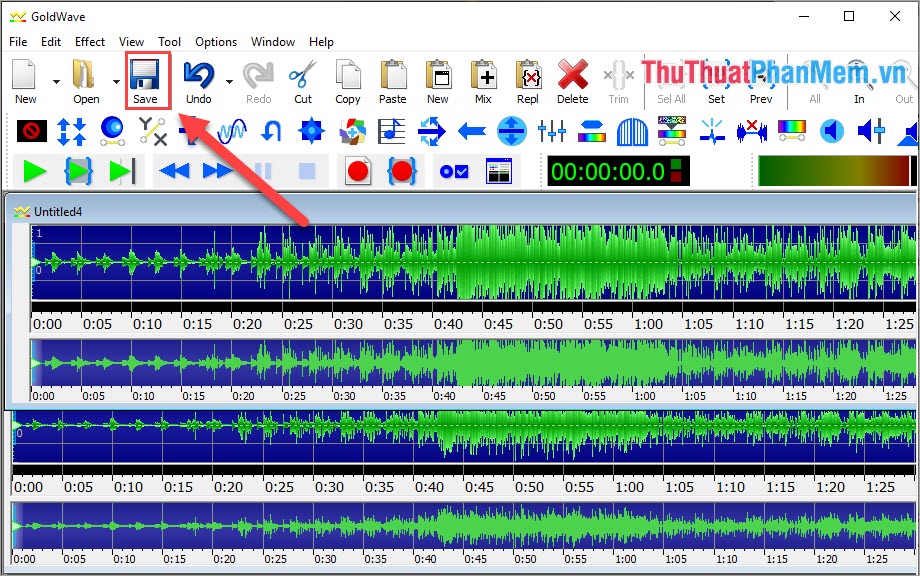Open the Effect menu
The width and height of the screenshot is (920, 576).
point(89,41)
